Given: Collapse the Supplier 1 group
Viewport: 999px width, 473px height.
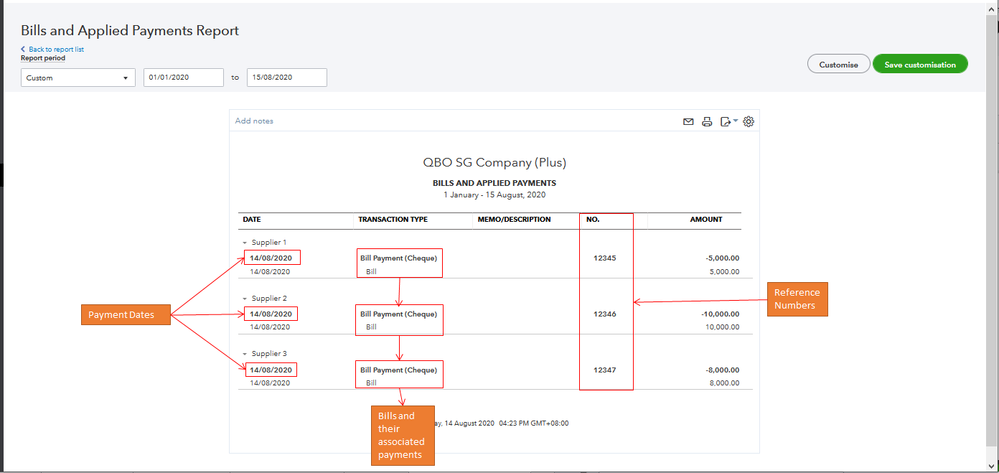Looking at the screenshot, I should 244,243.
